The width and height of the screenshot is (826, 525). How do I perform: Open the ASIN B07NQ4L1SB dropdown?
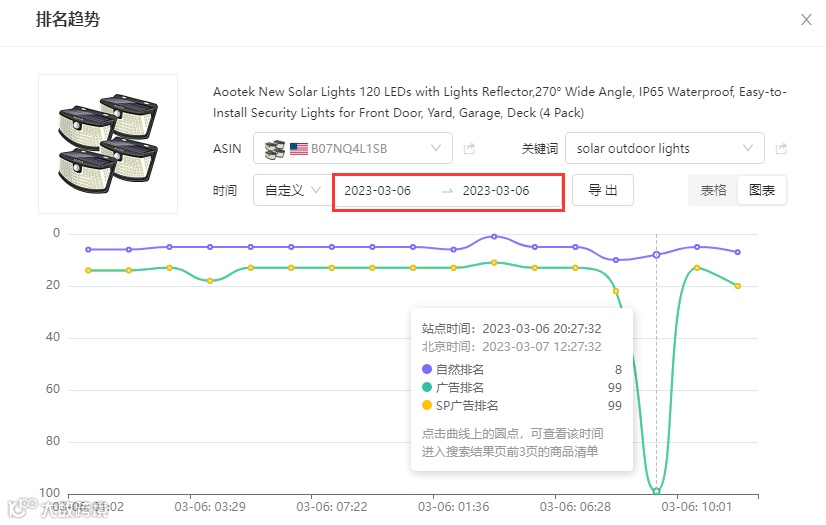pos(352,148)
